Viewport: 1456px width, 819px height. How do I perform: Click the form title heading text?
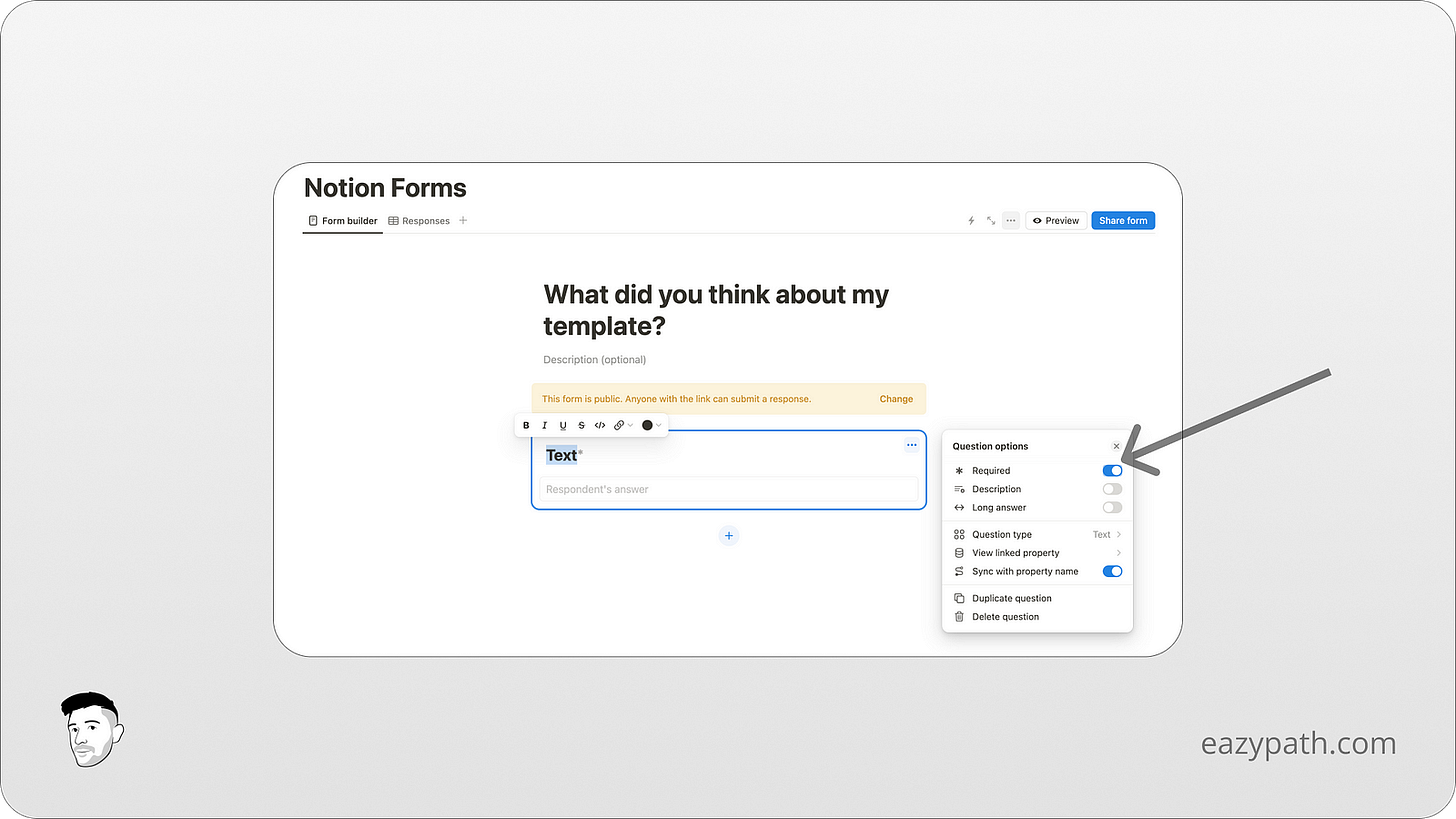point(716,310)
